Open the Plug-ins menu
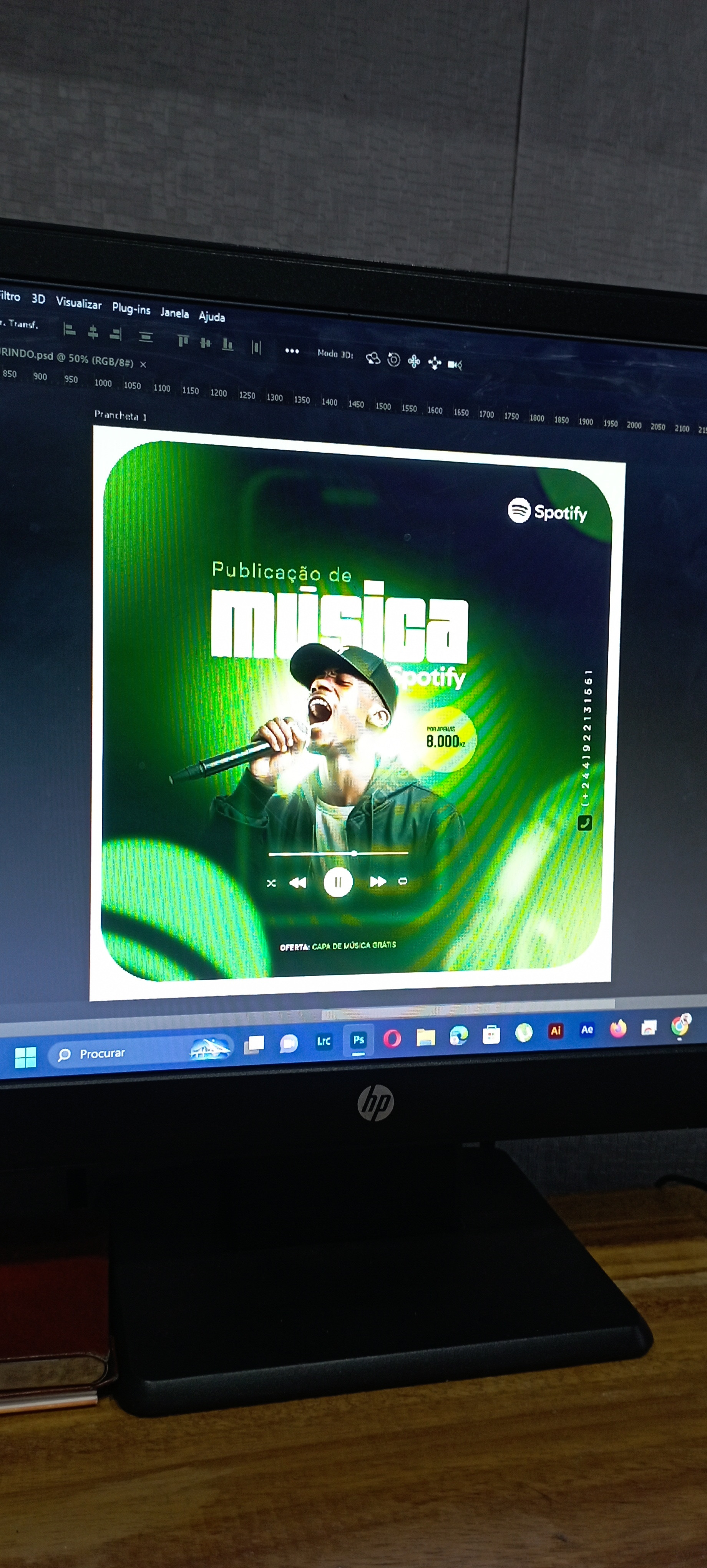 coord(131,308)
